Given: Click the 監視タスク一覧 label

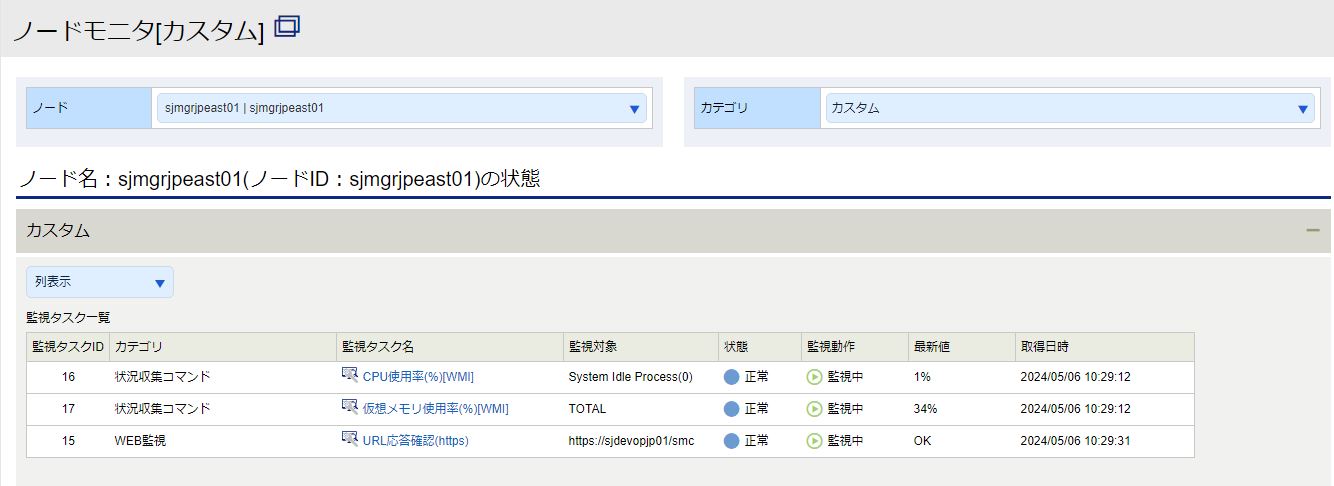Looking at the screenshot, I should click(x=68, y=317).
